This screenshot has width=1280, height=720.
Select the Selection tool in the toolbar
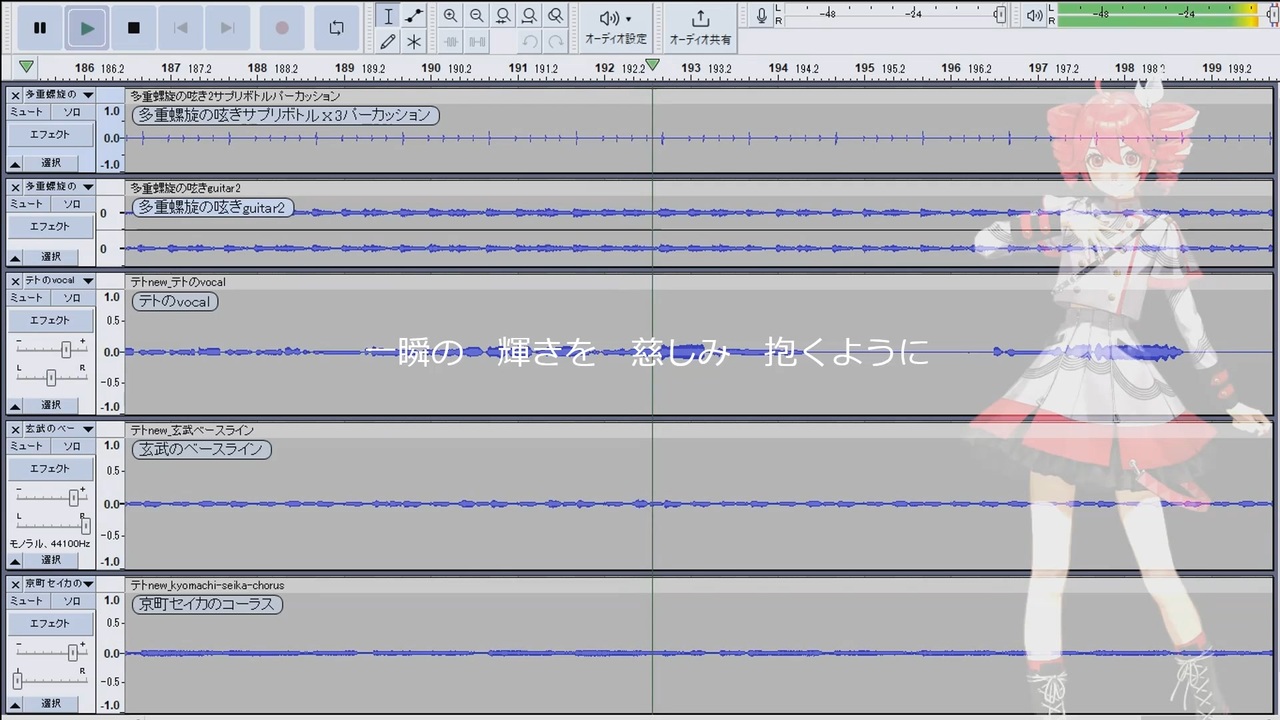pyautogui.click(x=388, y=15)
